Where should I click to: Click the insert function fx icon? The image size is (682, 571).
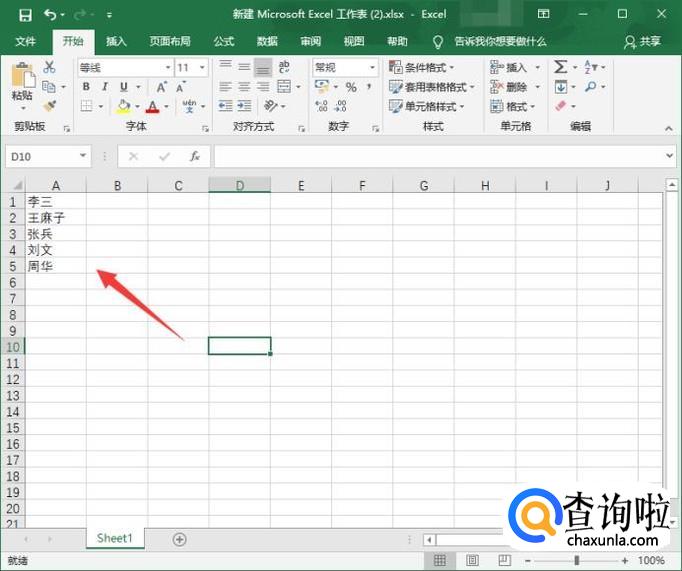pos(195,156)
